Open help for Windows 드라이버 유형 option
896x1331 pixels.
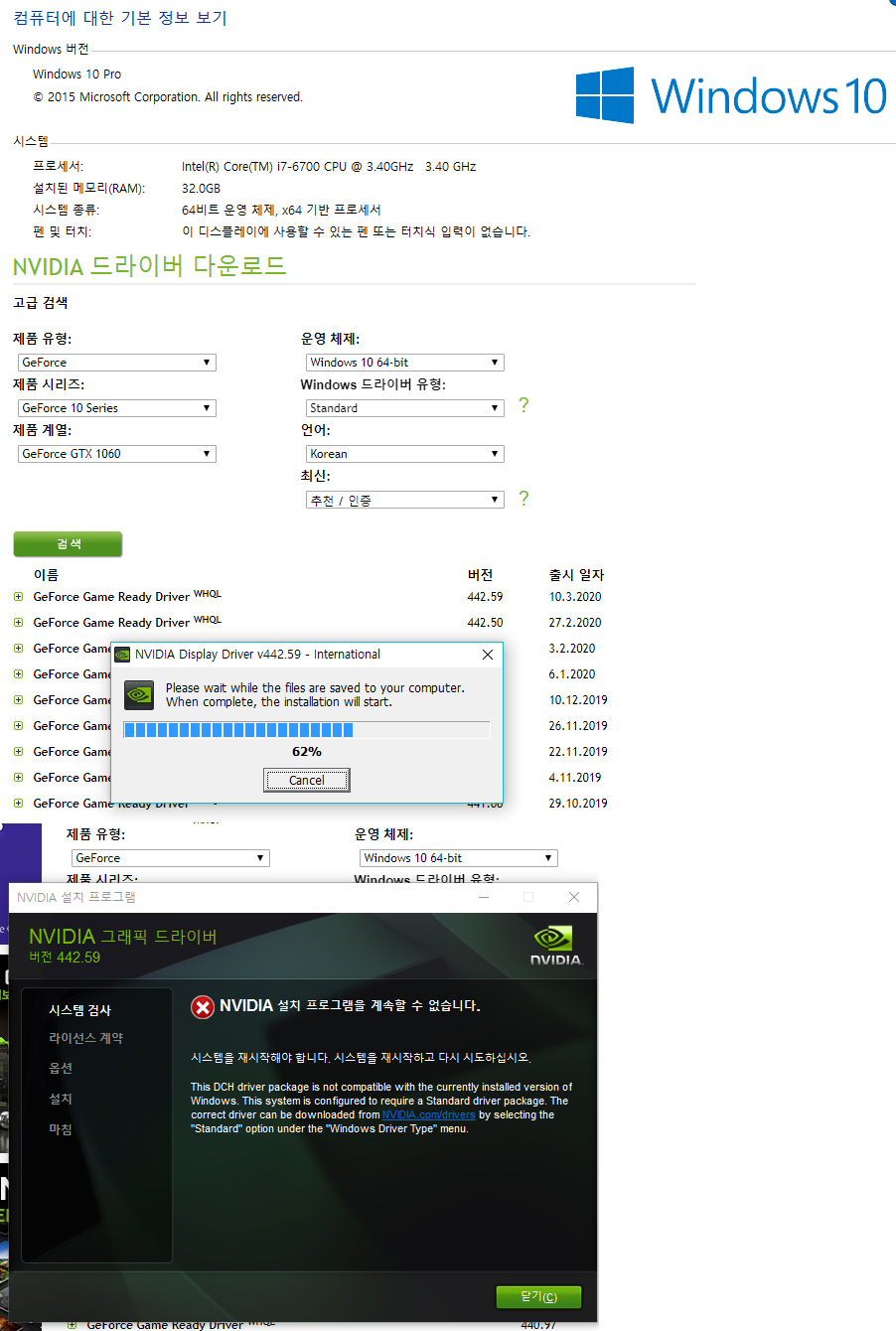(523, 407)
